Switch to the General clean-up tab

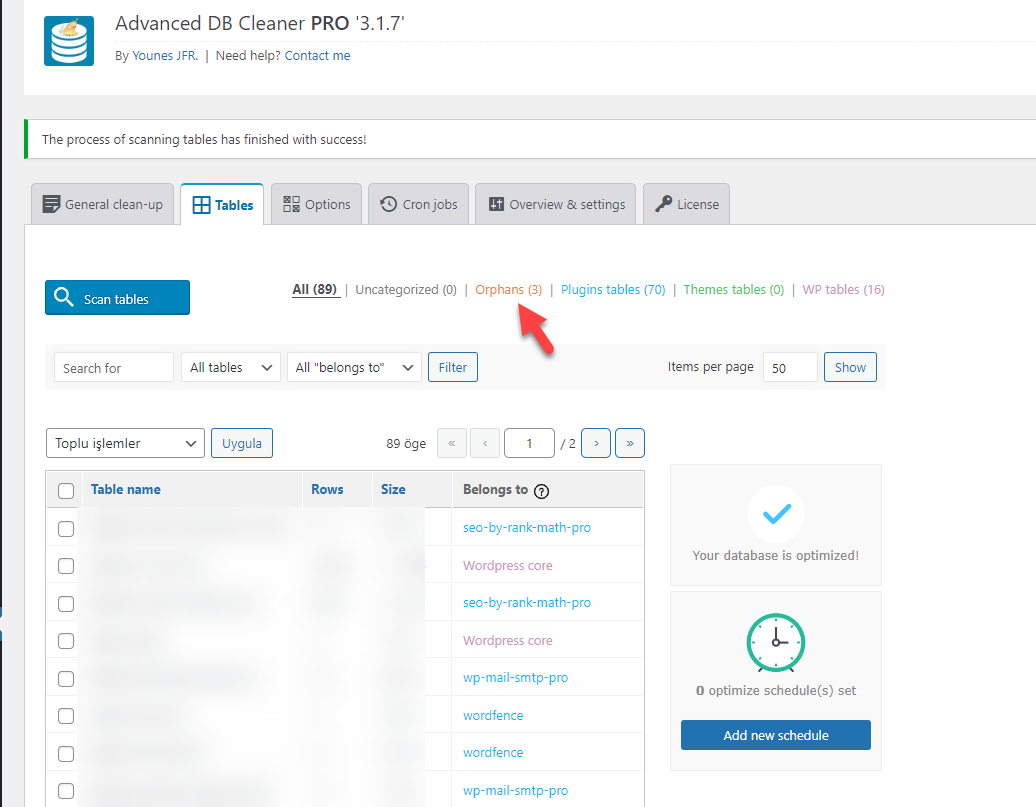102,204
